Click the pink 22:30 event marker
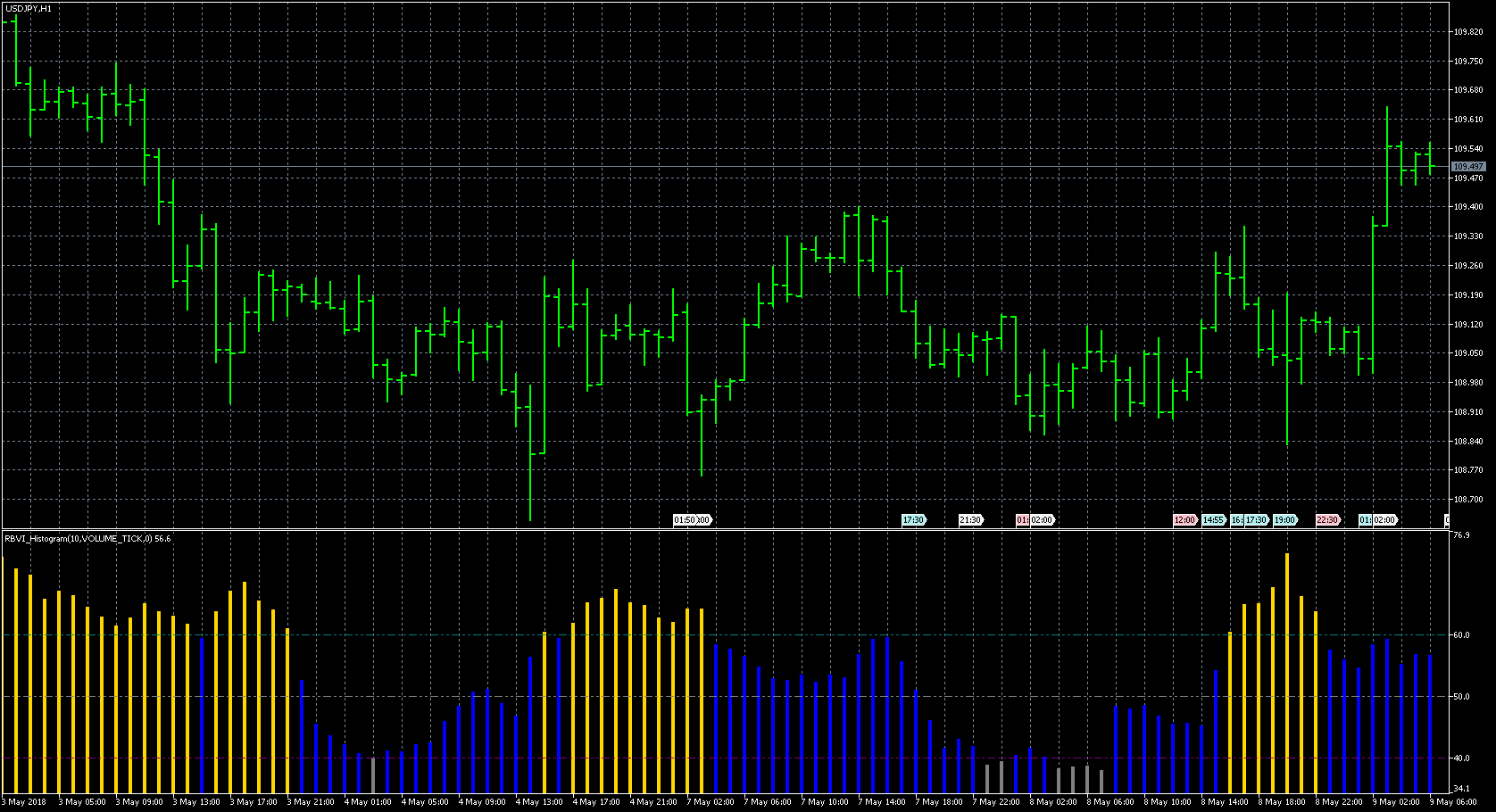This screenshot has height=812, width=1496. pyautogui.click(x=1327, y=520)
